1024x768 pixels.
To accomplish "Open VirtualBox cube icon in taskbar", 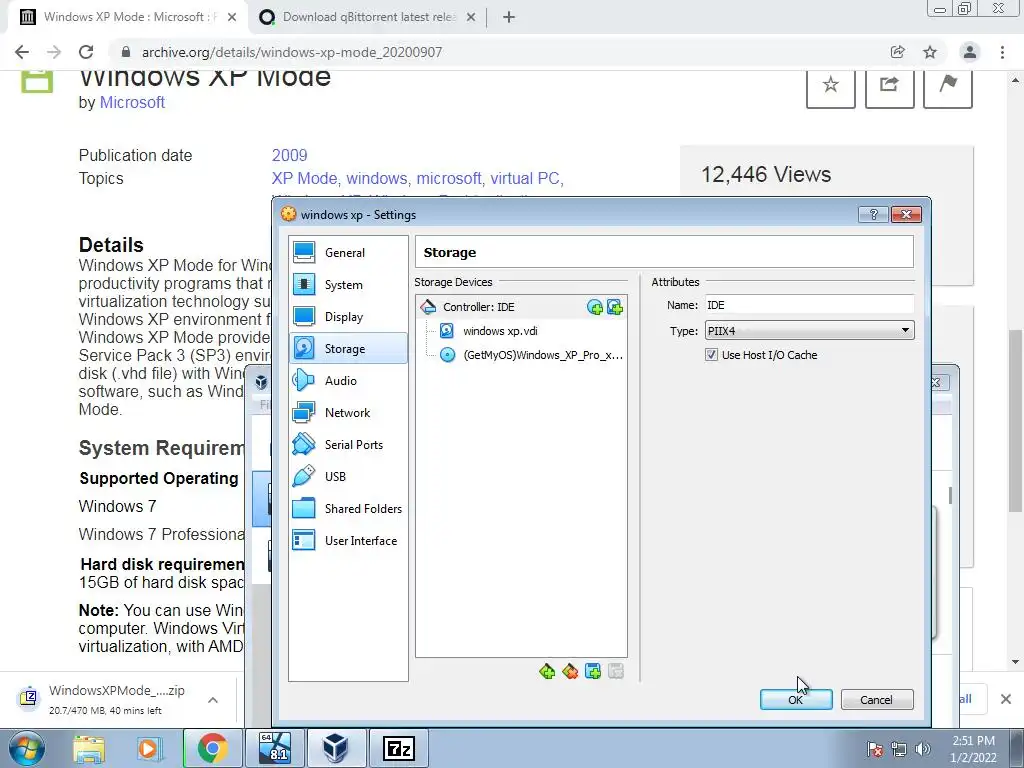I will [336, 748].
